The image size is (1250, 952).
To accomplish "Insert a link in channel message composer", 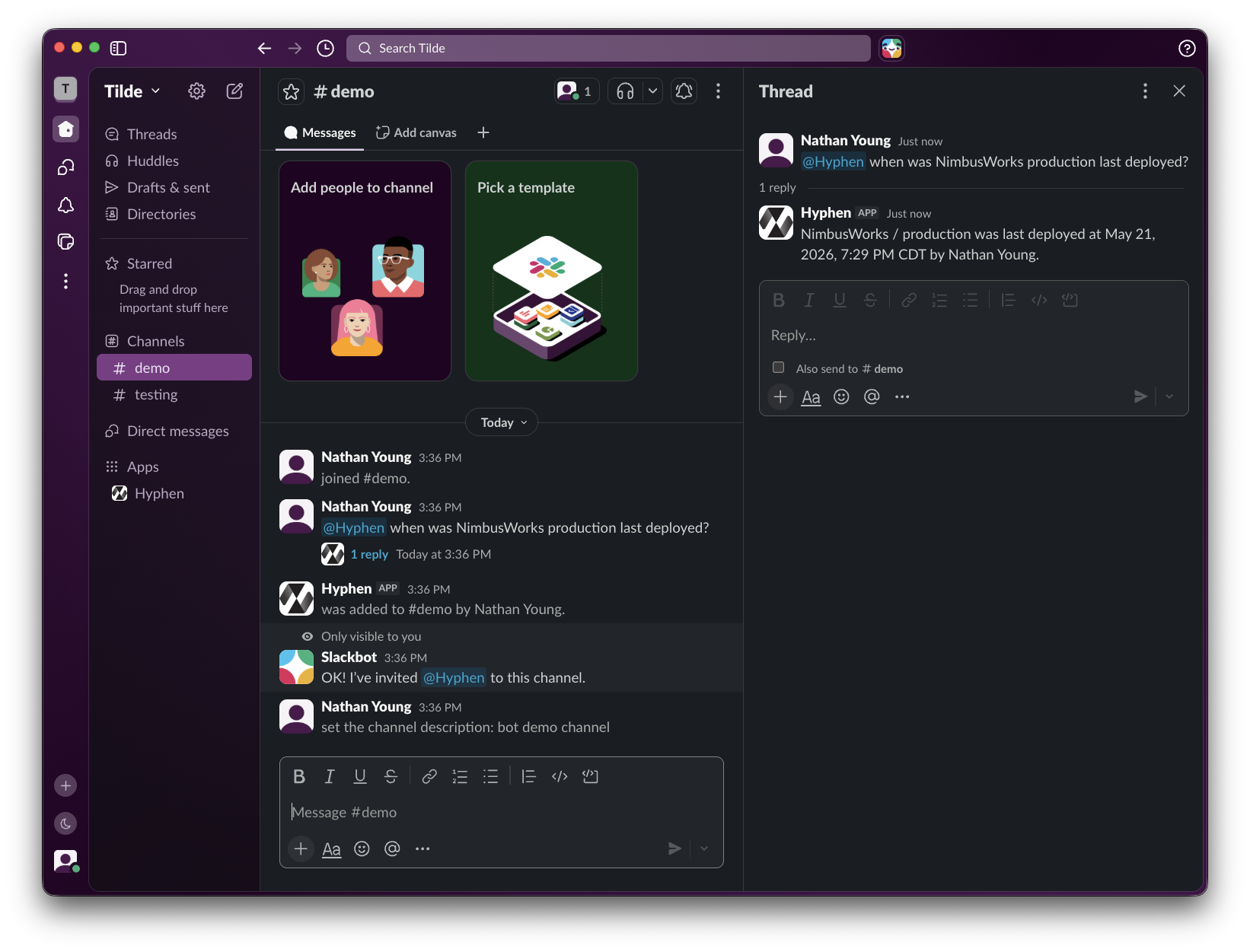I will [429, 776].
